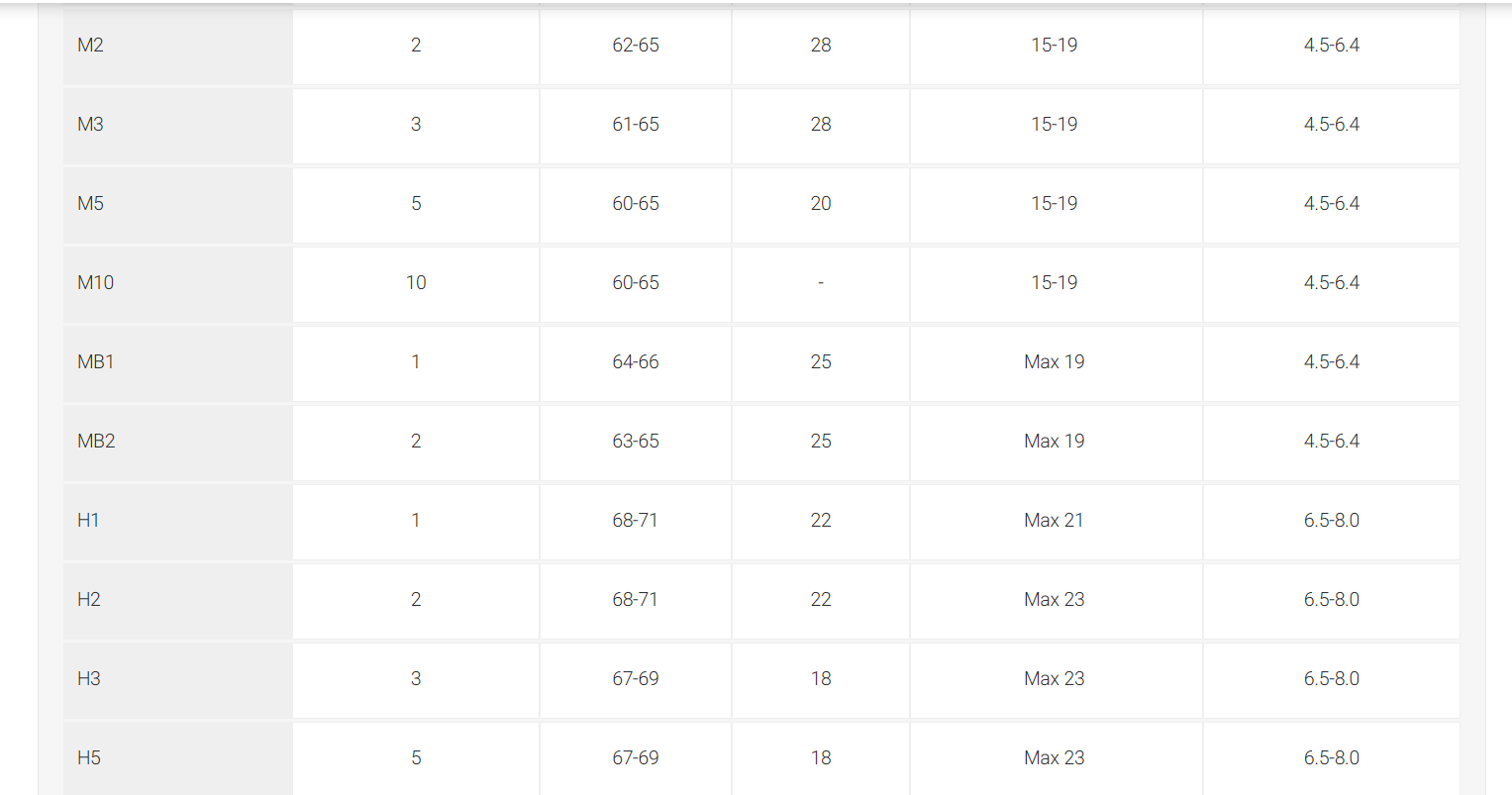Select the H3 grade cell
The height and width of the screenshot is (795, 1512).
pyautogui.click(x=178, y=679)
